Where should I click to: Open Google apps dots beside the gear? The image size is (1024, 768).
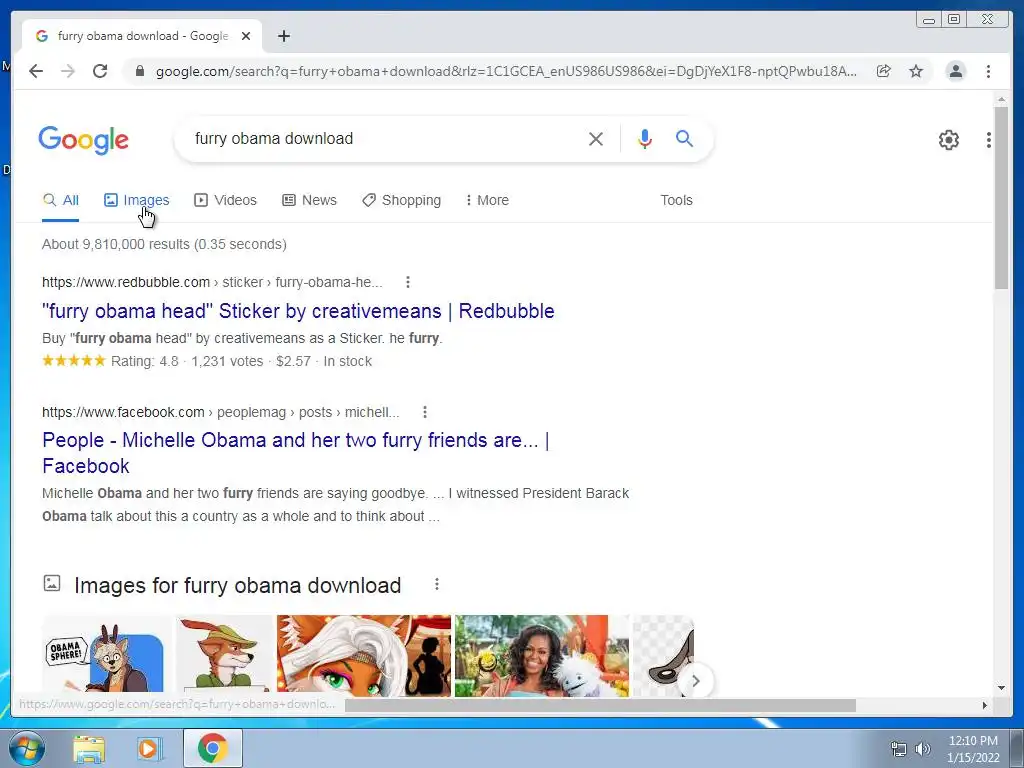(x=989, y=139)
